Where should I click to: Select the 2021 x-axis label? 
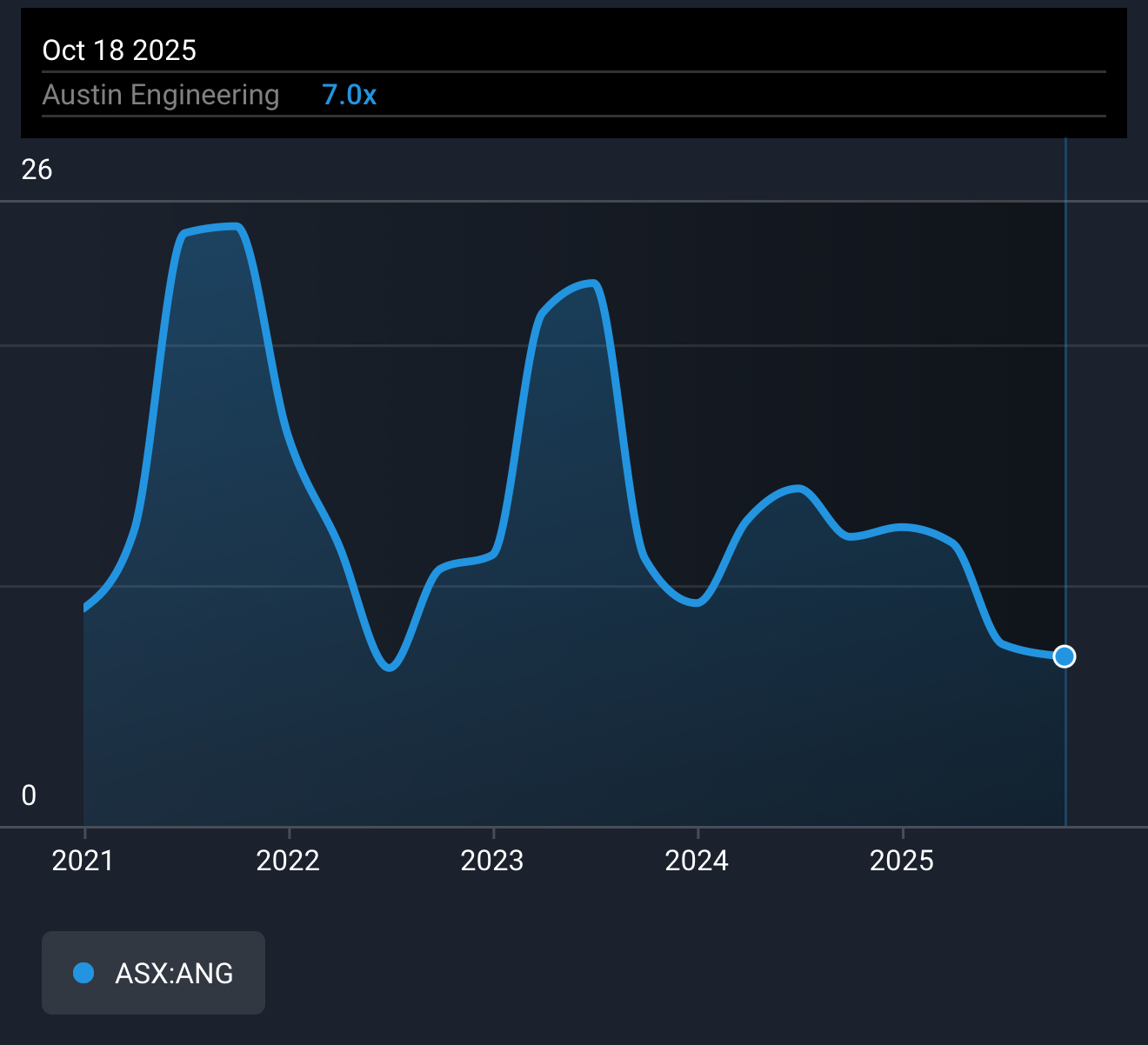coord(83,861)
